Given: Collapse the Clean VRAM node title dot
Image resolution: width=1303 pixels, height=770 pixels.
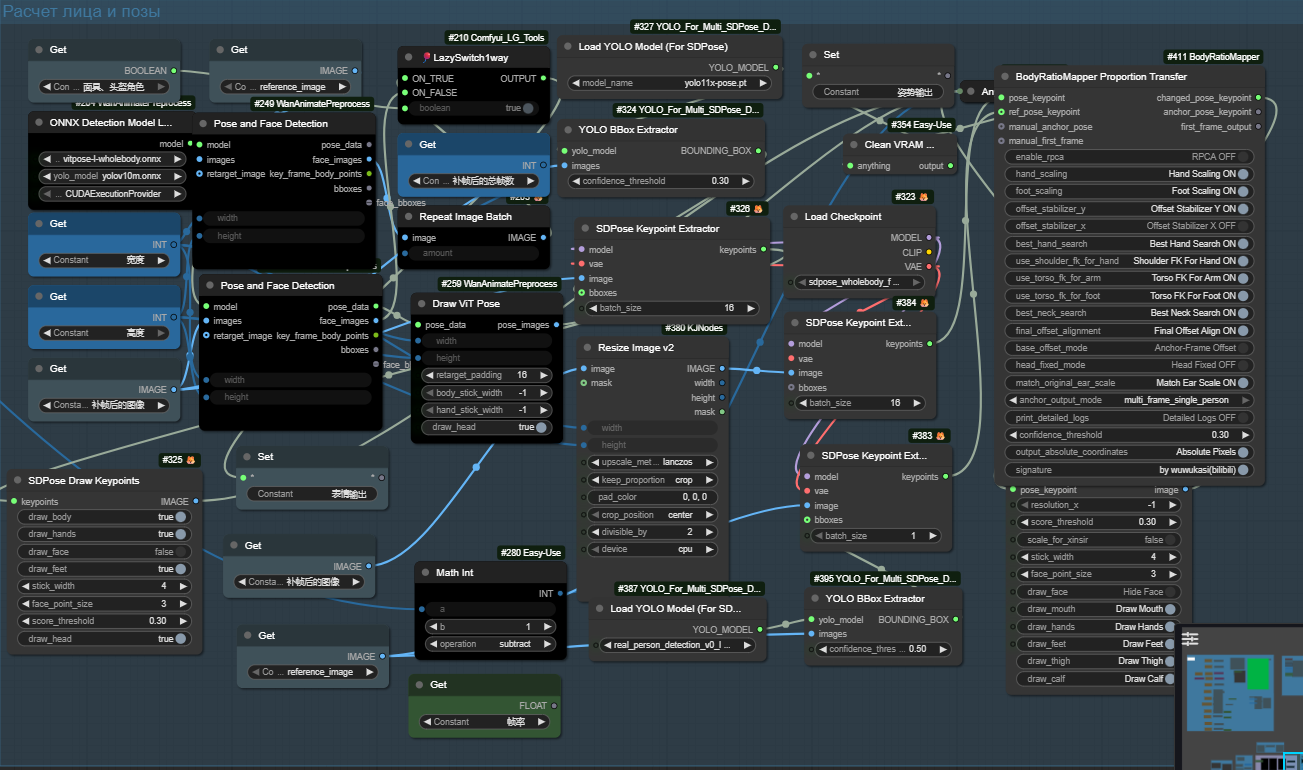Looking at the screenshot, I should tap(855, 144).
